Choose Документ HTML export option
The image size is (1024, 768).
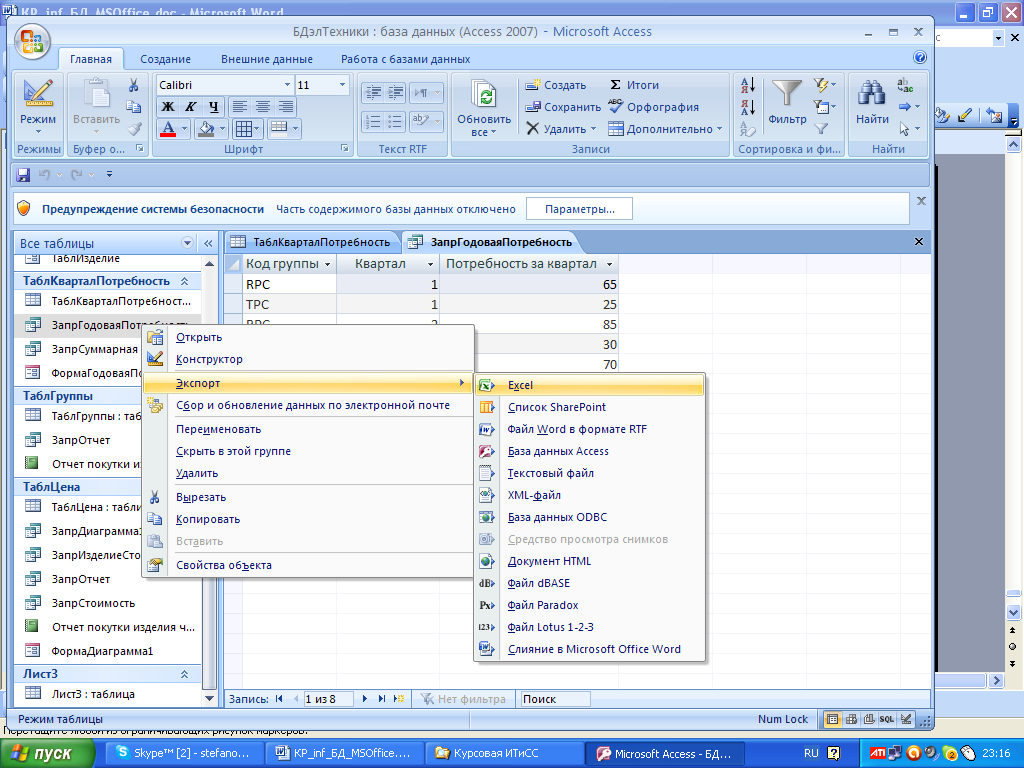point(549,561)
